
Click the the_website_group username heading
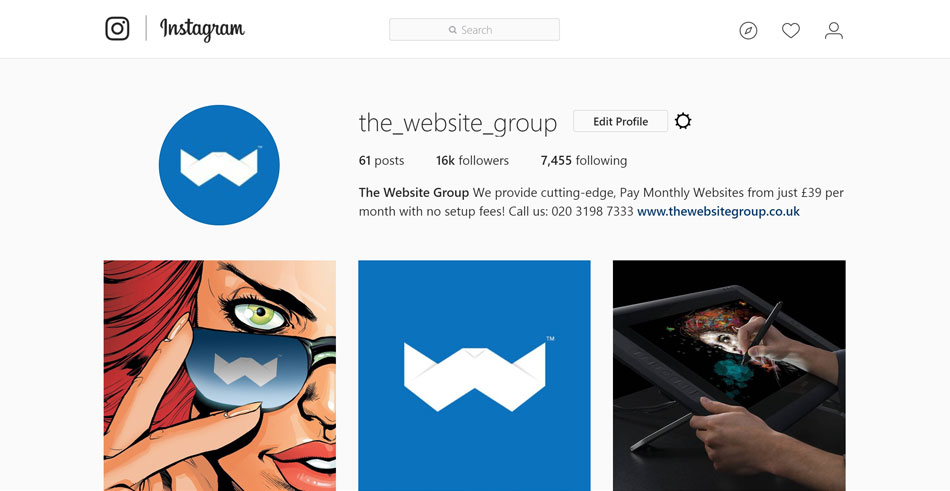pyautogui.click(x=457, y=123)
